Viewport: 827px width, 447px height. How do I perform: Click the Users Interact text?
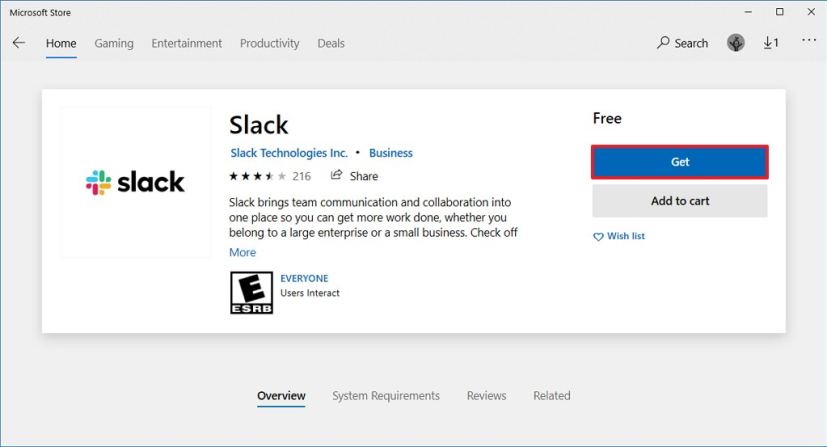310,293
